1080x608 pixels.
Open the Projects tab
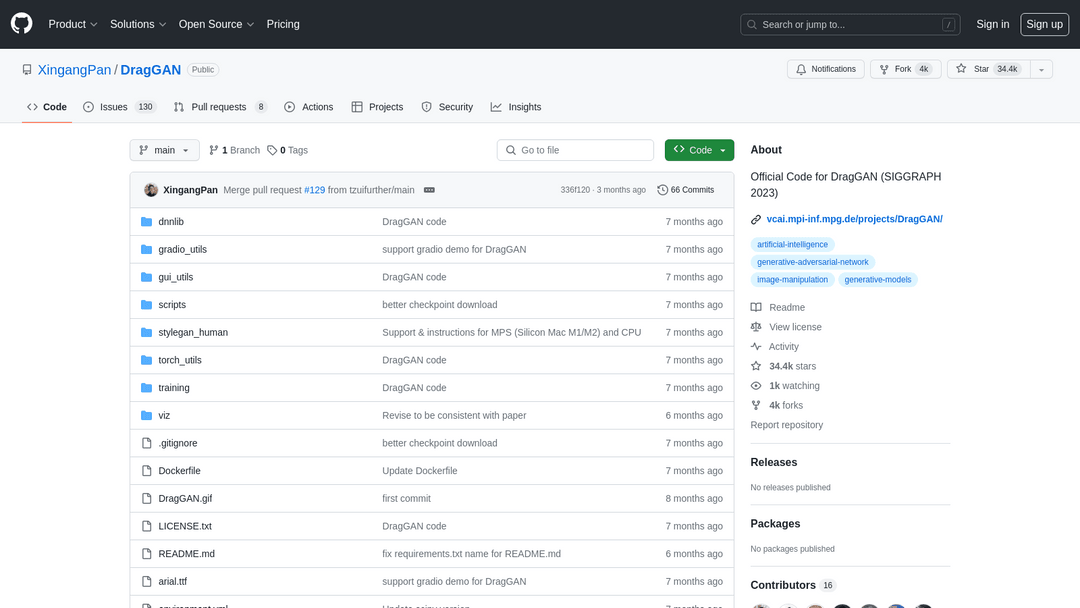(x=377, y=107)
